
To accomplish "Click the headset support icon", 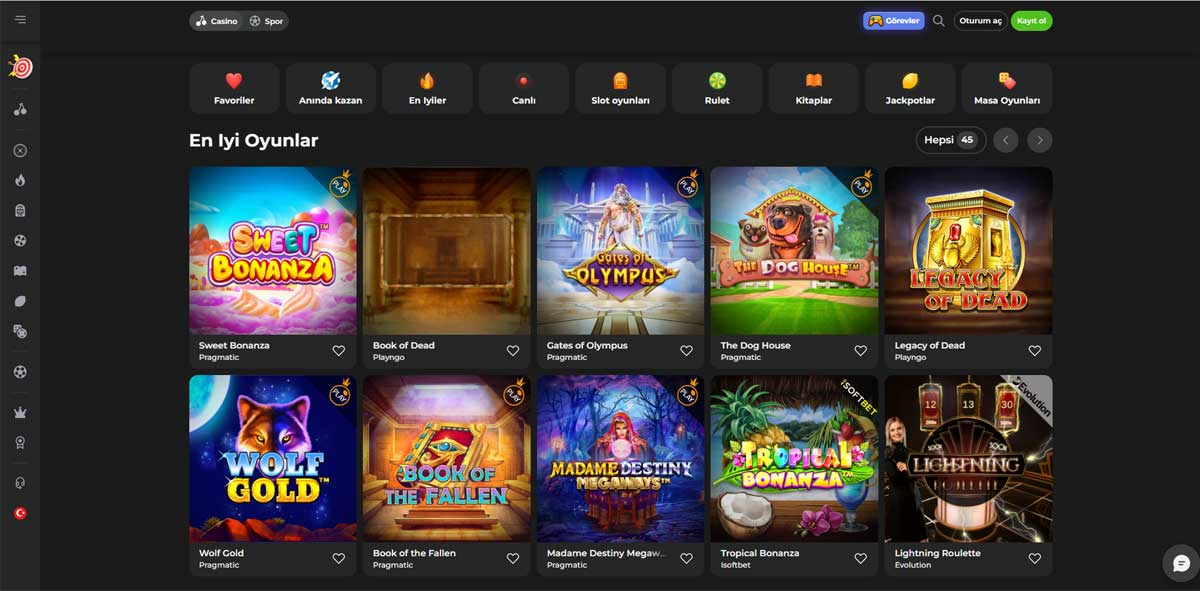I will (20, 483).
